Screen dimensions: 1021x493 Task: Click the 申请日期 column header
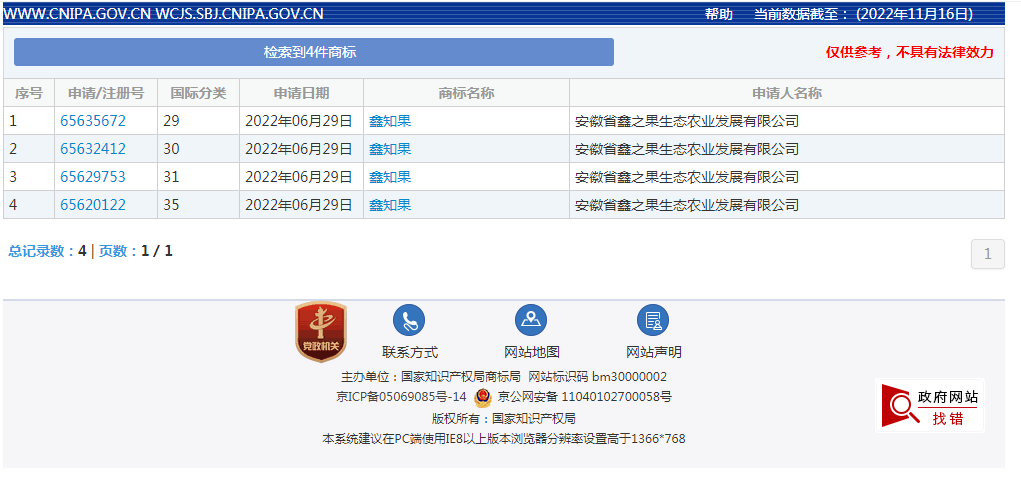coord(301,93)
